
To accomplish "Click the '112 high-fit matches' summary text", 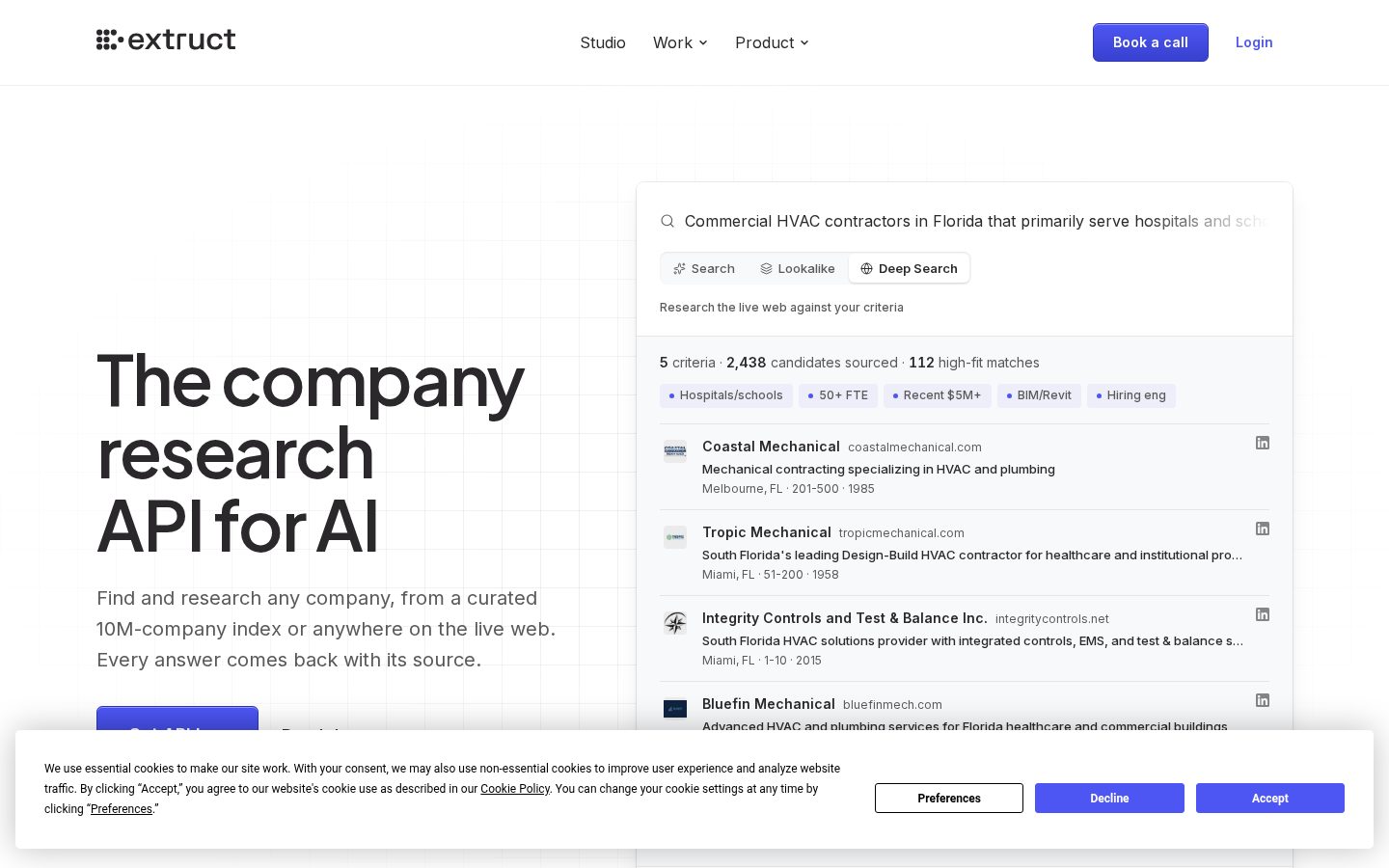I will (974, 363).
